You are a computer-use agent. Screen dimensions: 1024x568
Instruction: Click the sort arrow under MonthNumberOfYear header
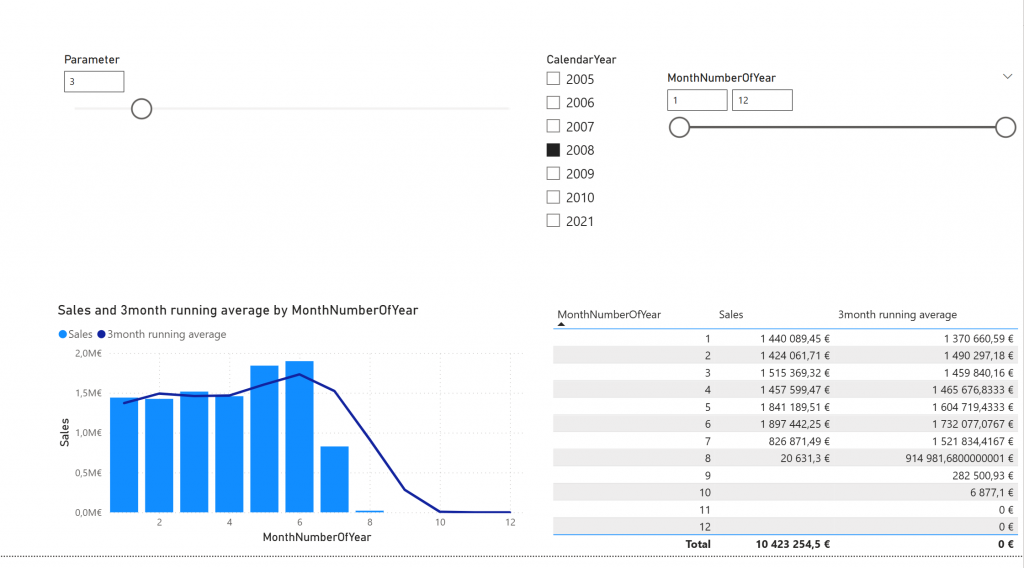pyautogui.click(x=561, y=325)
